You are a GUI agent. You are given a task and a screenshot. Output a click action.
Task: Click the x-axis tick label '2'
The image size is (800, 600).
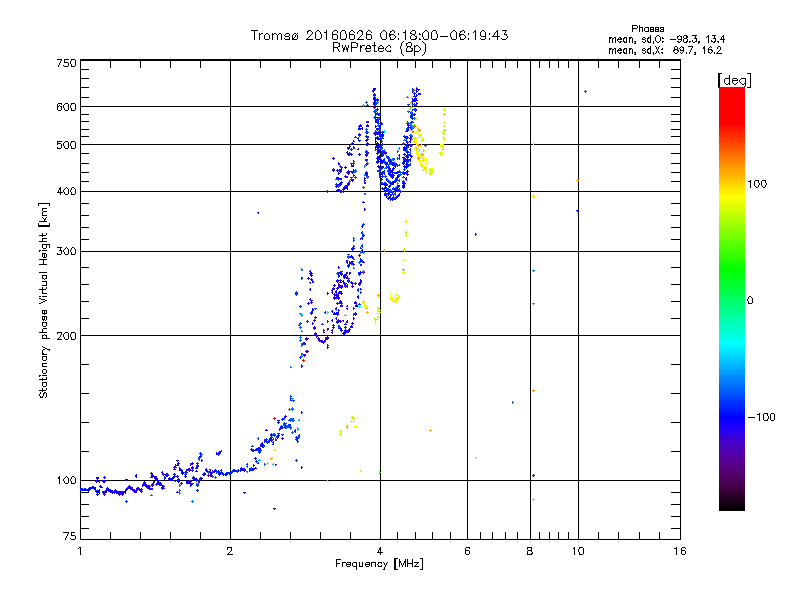pos(230,551)
